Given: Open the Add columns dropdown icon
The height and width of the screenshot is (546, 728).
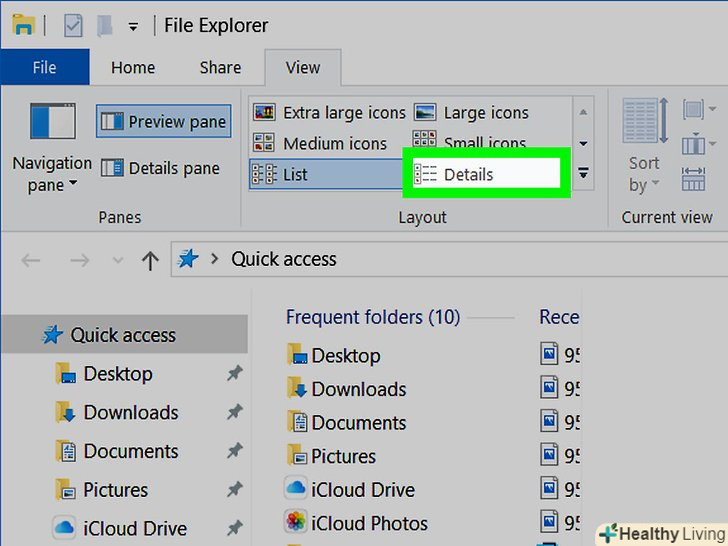Looking at the screenshot, I should pyautogui.click(x=698, y=144).
